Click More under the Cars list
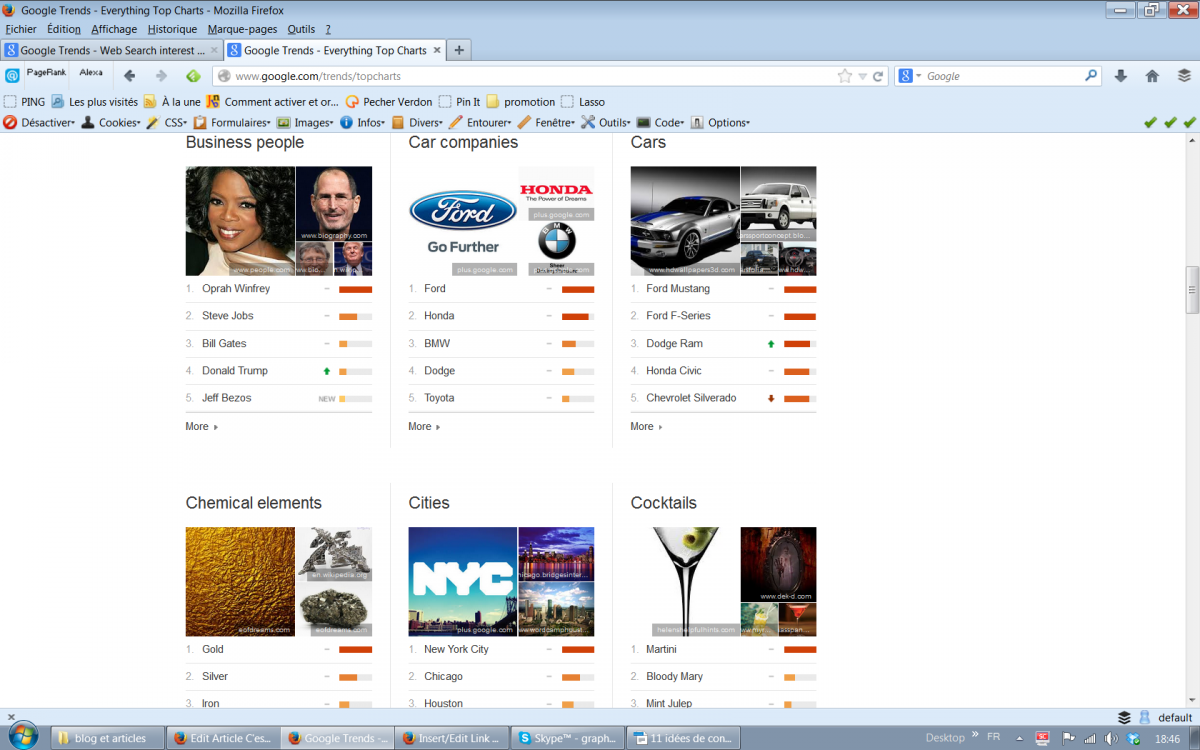This screenshot has width=1200, height=750. pos(646,427)
